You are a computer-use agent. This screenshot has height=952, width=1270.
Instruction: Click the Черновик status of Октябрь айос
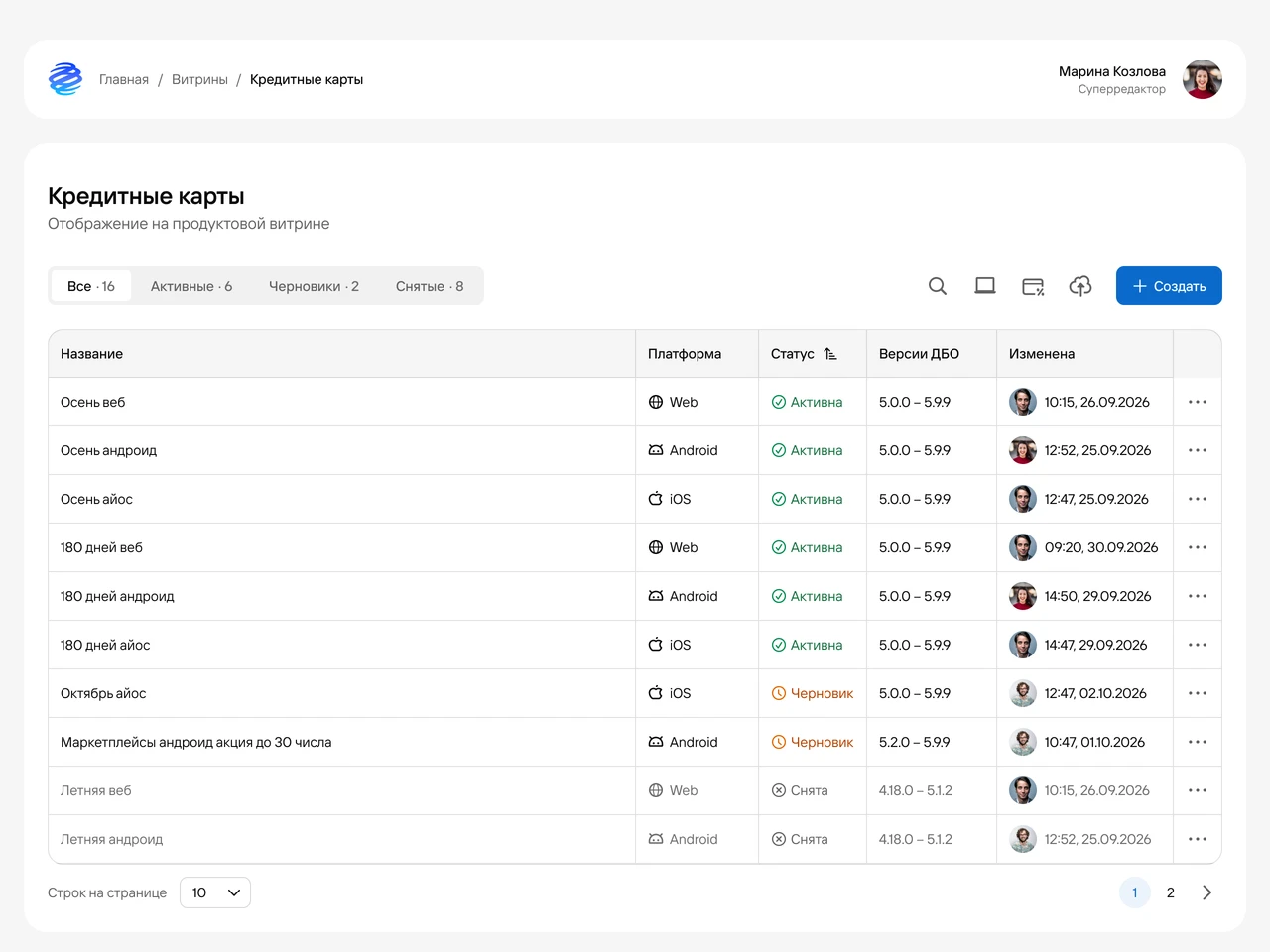click(x=813, y=693)
